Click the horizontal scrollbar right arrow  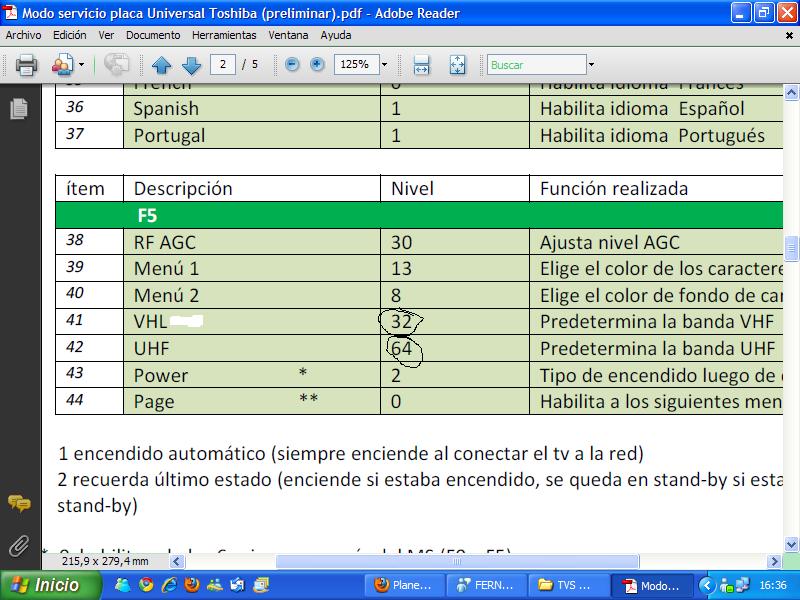click(774, 562)
